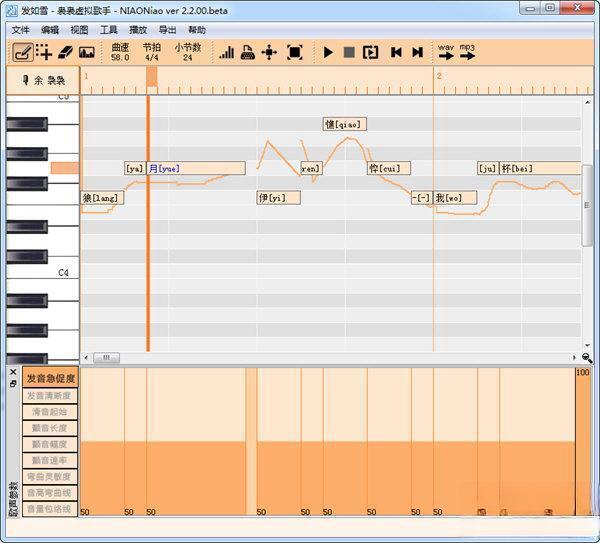Open the 编辑 menu
This screenshot has width=600, height=543.
[x=50, y=30]
